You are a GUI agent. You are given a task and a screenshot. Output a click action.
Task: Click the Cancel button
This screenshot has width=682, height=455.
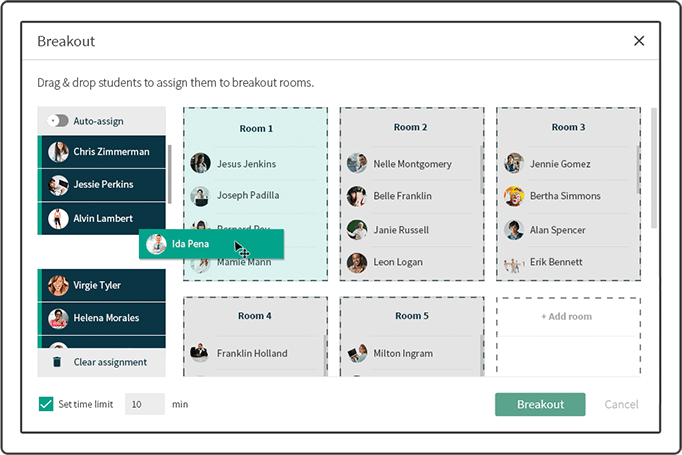pos(621,405)
